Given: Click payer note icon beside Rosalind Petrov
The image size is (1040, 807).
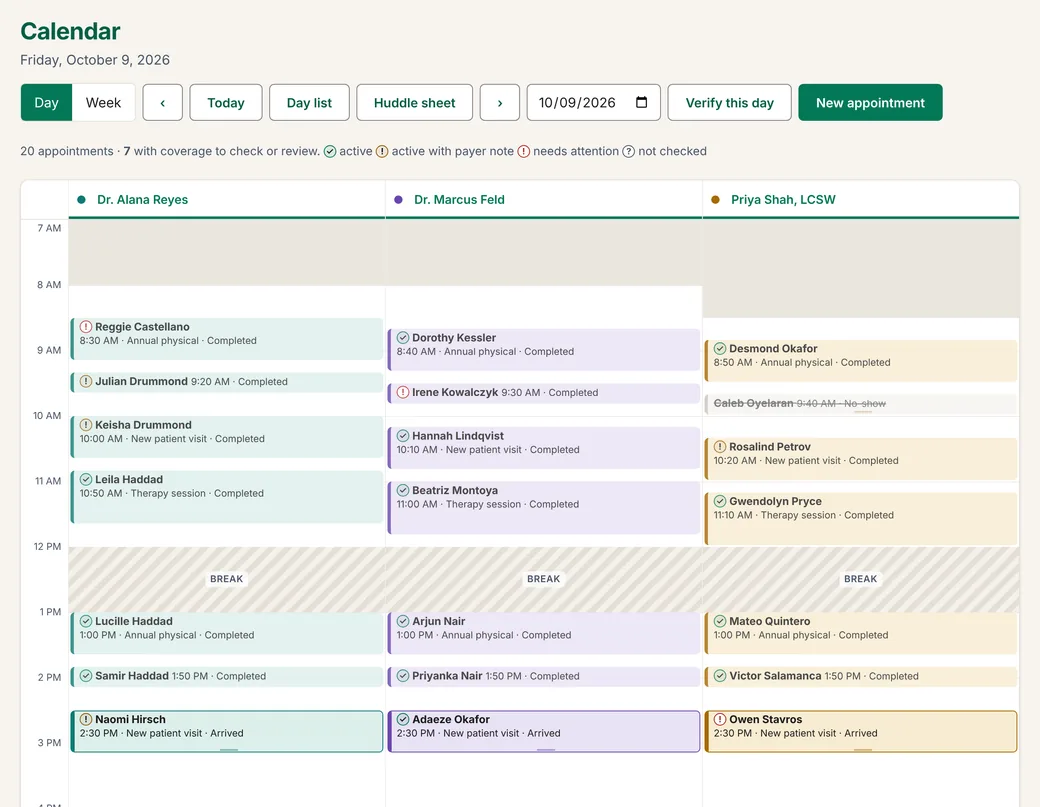Looking at the screenshot, I should pyautogui.click(x=720, y=447).
